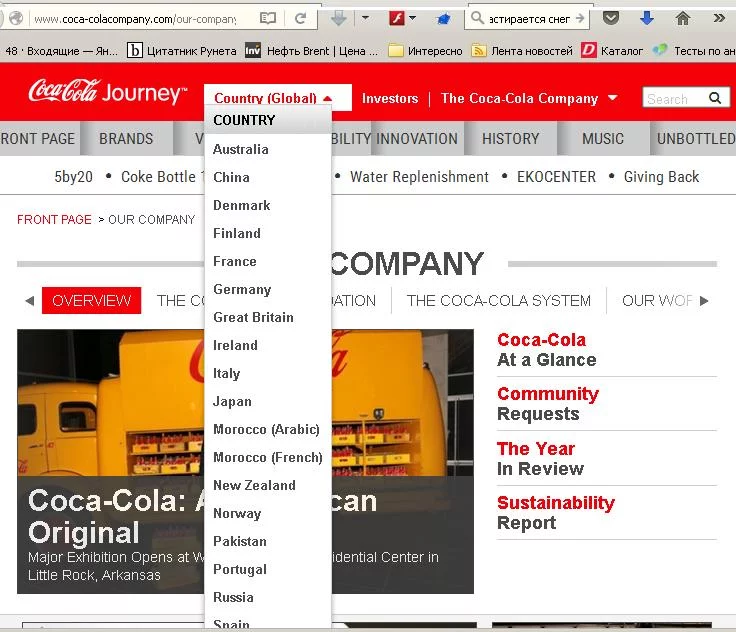
Task: Open the HISTORY navigation tab
Action: [x=510, y=139]
